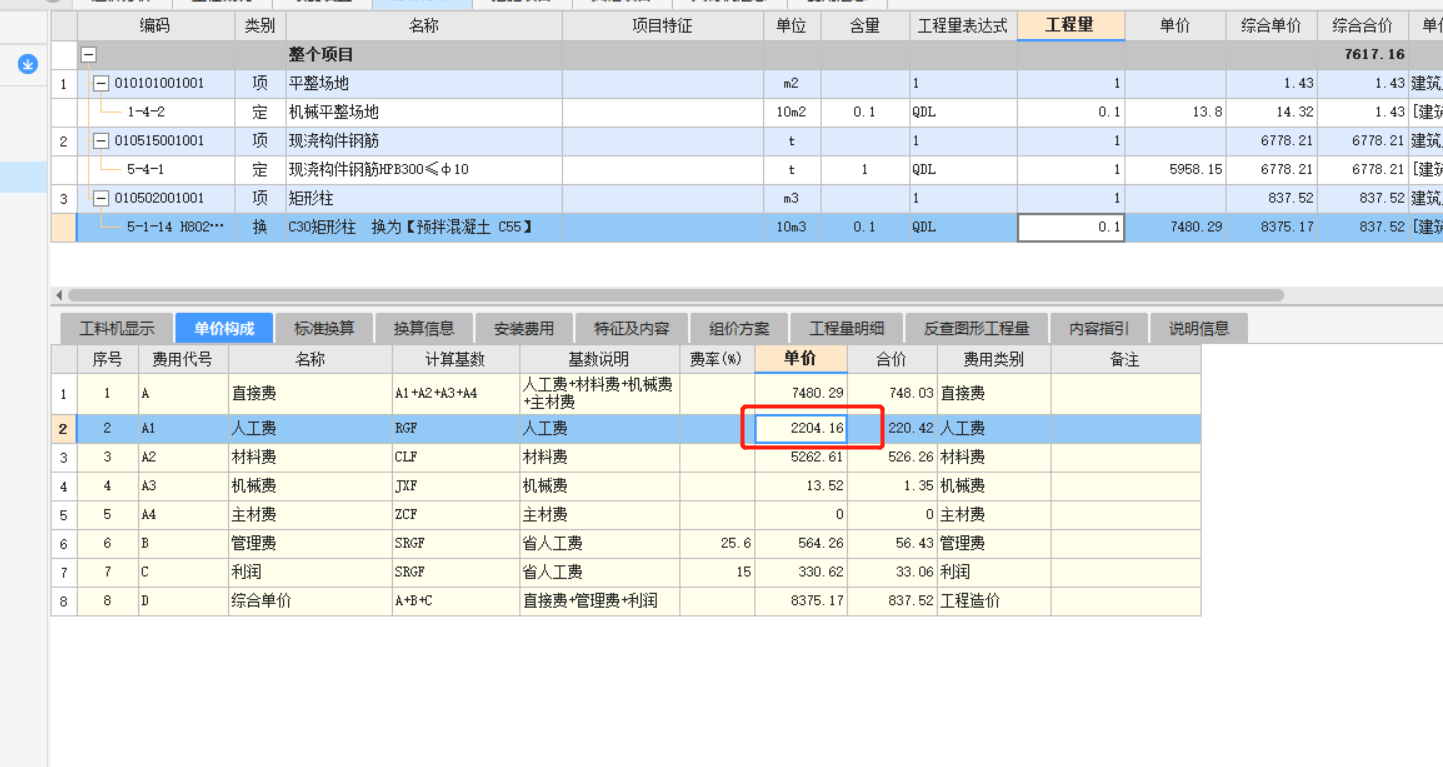This screenshot has height=767, width=1443.
Task: Open the 标准换算 tab
Action: pos(323,328)
